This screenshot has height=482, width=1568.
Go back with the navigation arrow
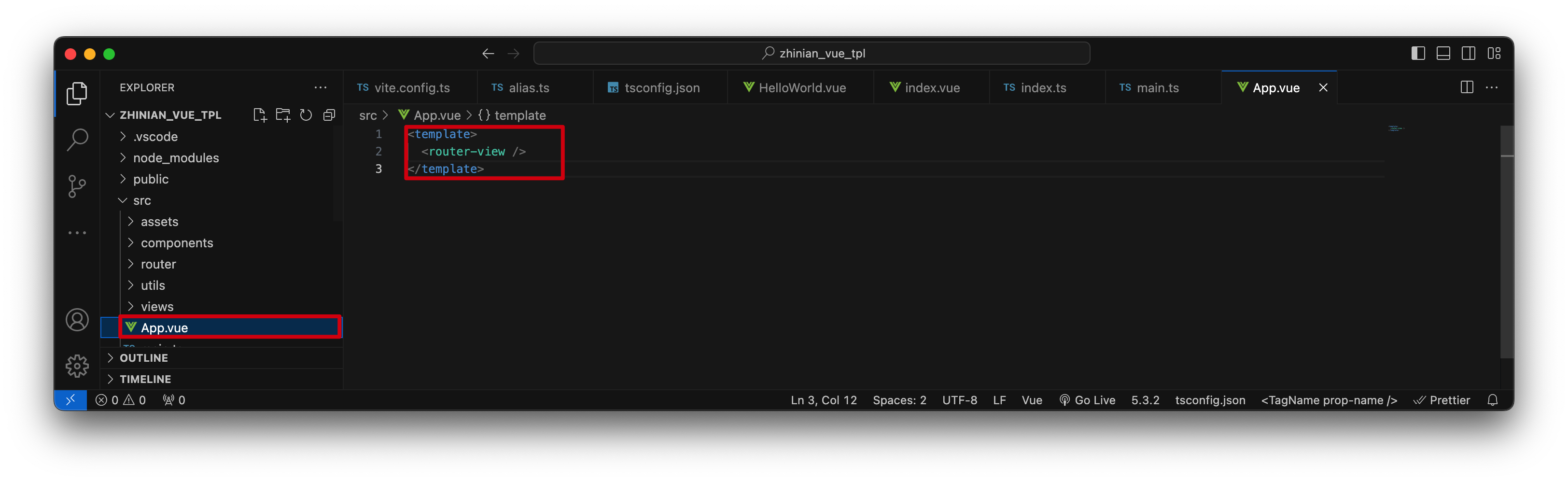click(x=488, y=54)
